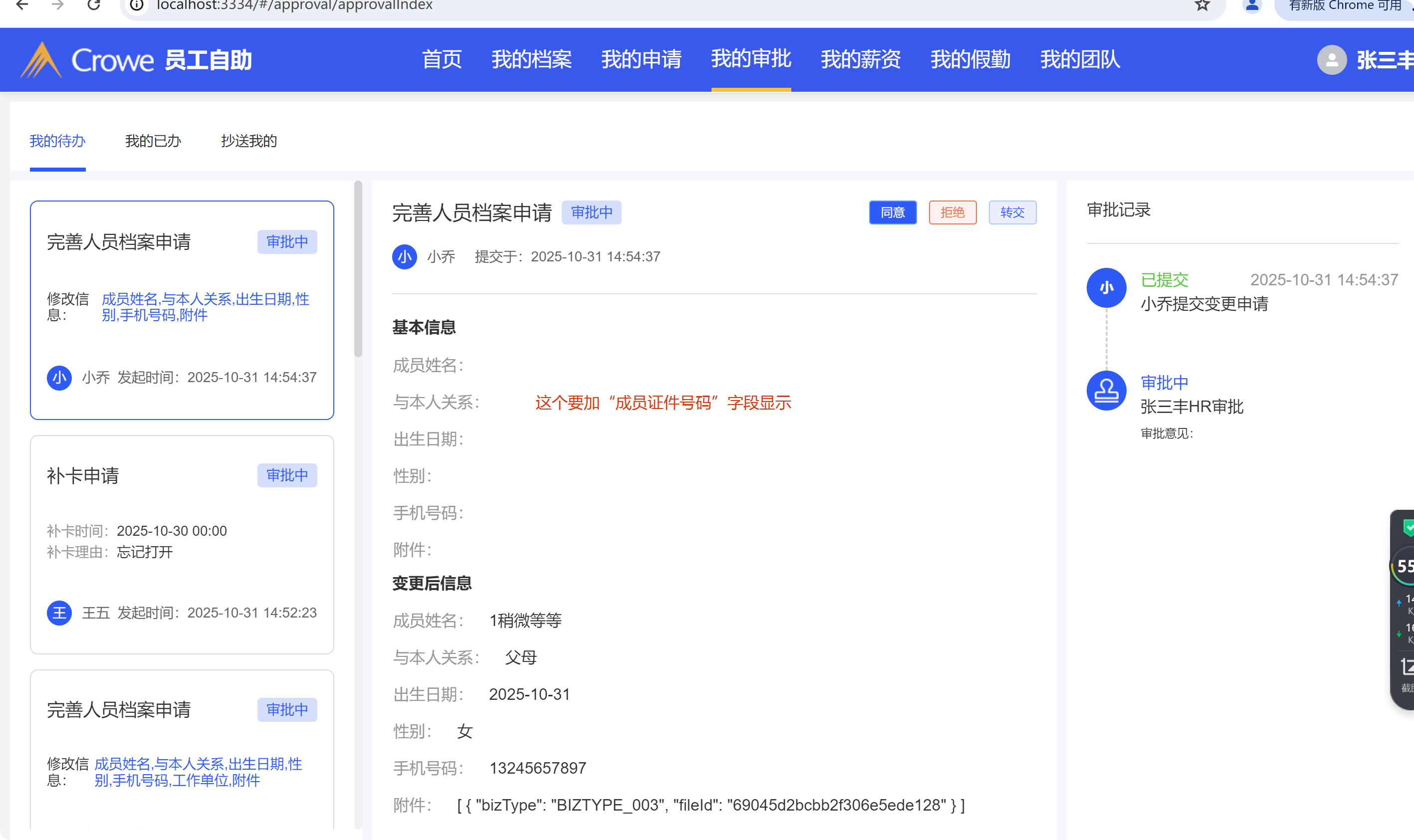
Task: Click the 小乔 avatar in the detail header
Action: coord(405,257)
